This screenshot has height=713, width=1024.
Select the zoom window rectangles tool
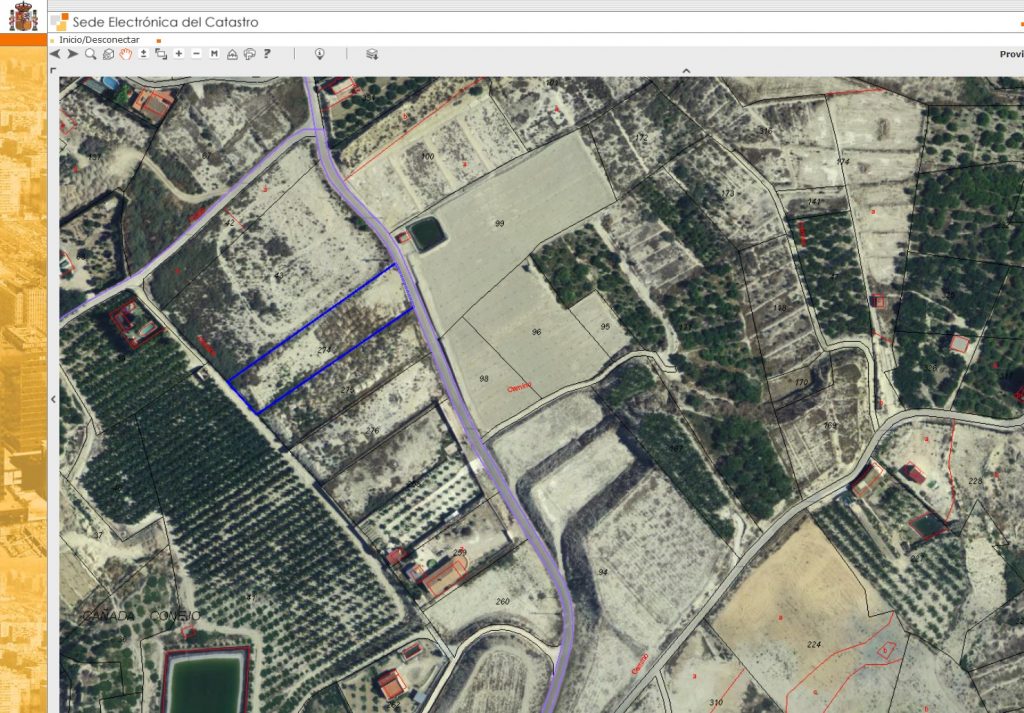click(160, 54)
